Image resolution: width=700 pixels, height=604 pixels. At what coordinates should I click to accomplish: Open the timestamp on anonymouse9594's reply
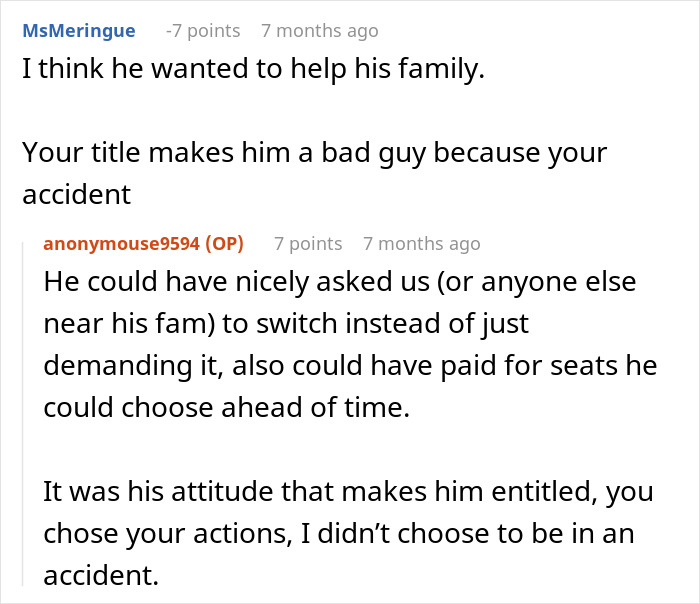(421, 243)
